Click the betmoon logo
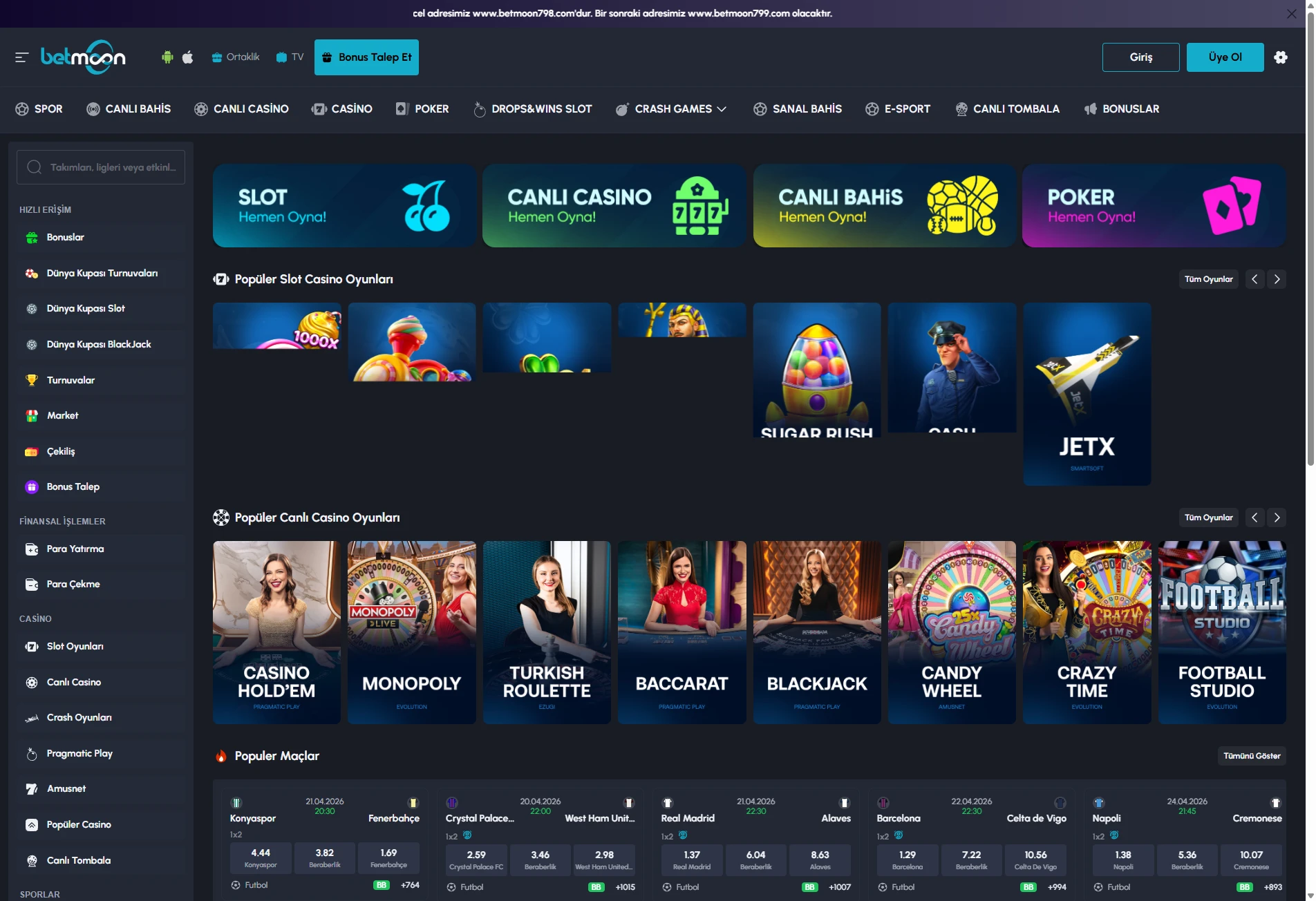 [83, 57]
